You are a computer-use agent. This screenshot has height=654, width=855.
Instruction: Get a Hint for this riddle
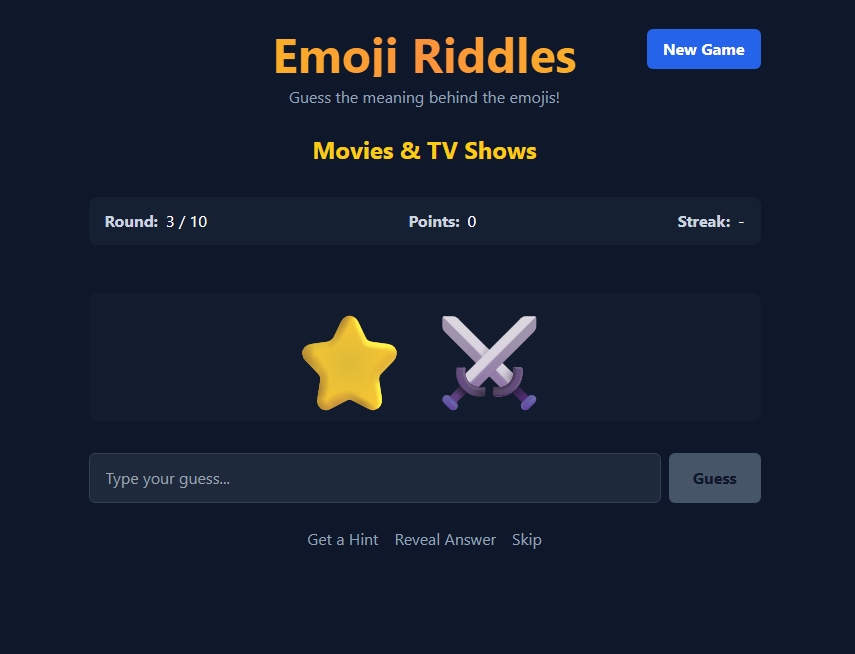[x=342, y=539]
